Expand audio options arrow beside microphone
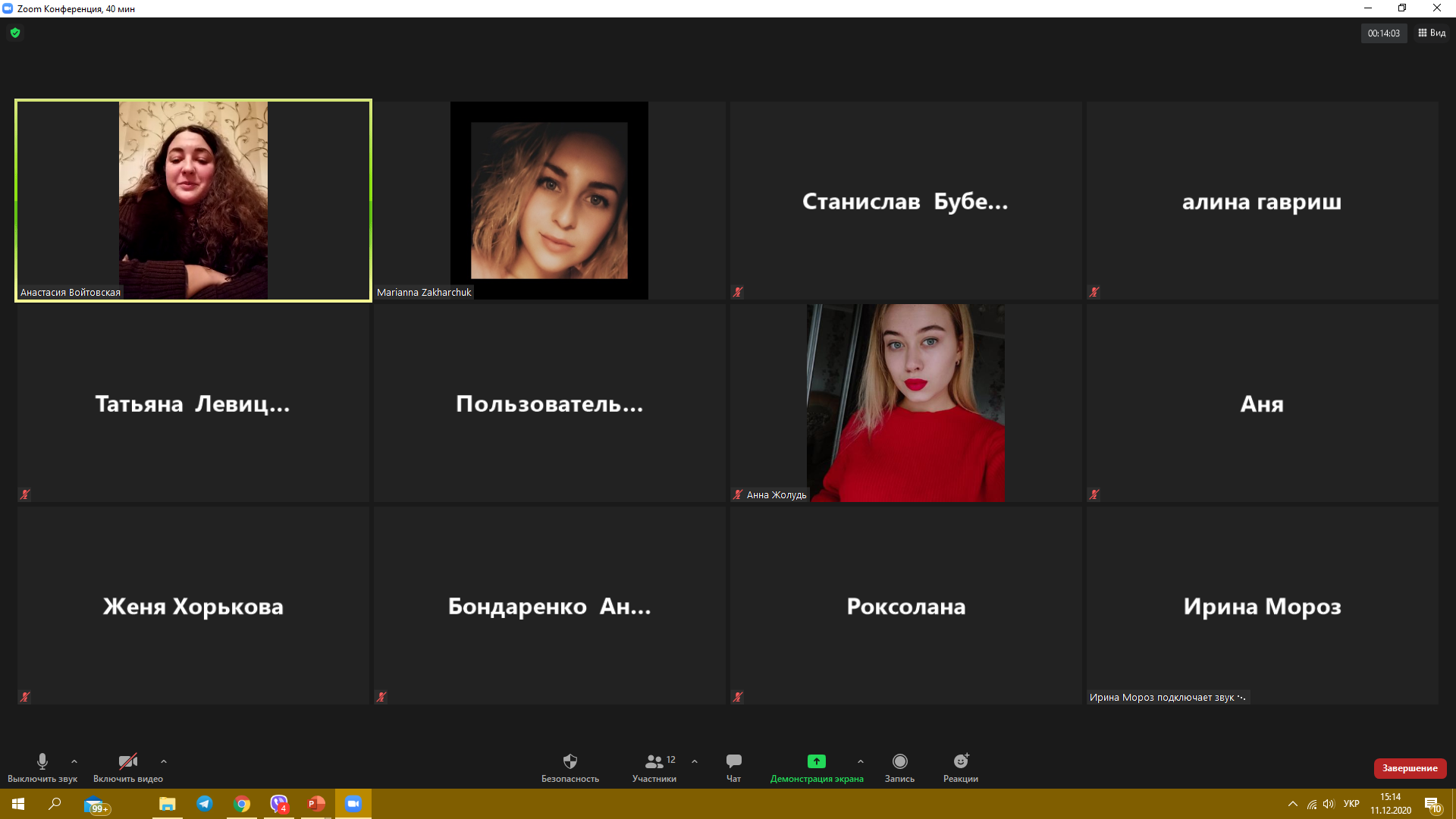Image resolution: width=1456 pixels, height=819 pixels. 74,761
